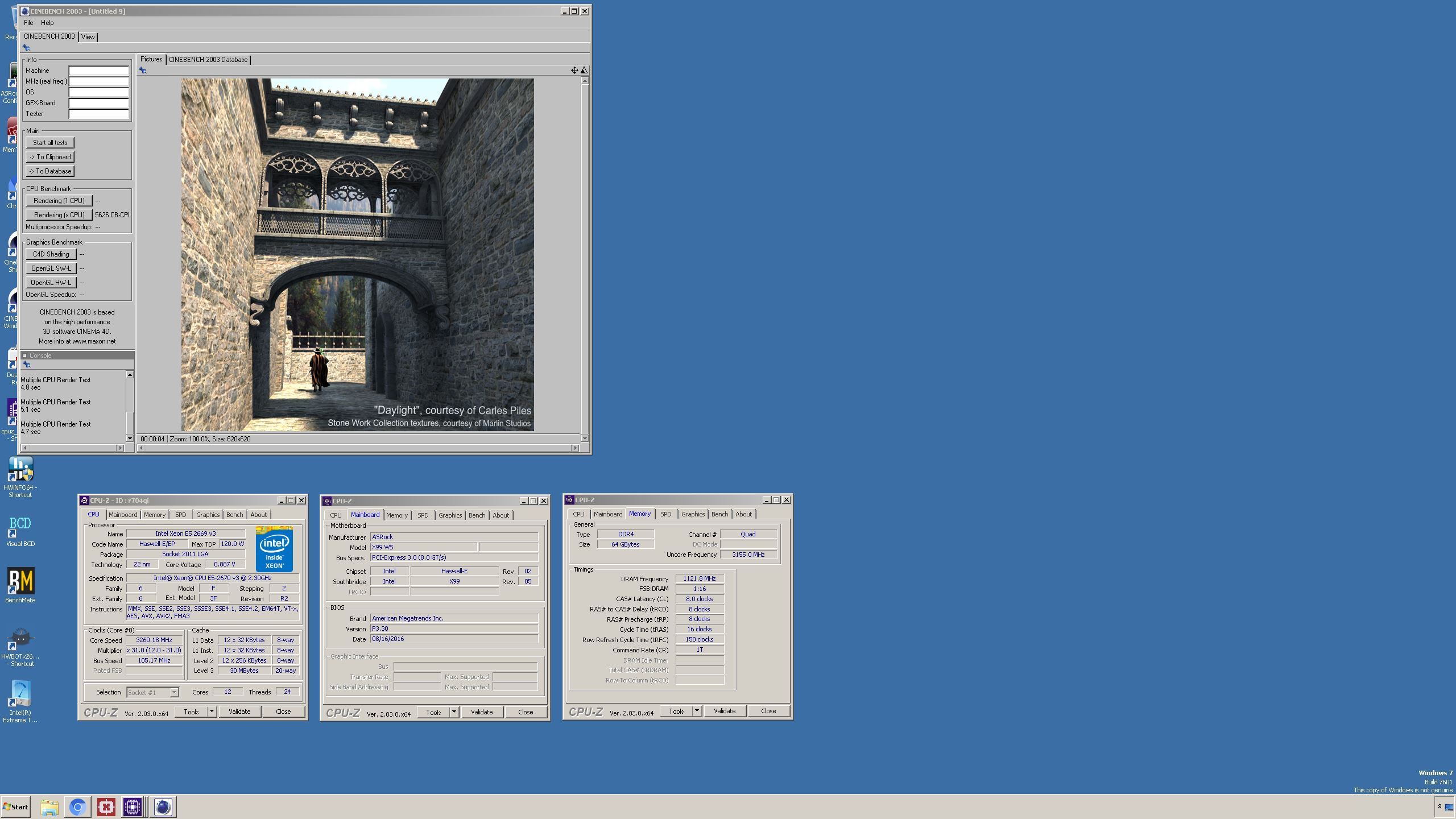
Task: Click the OS input field
Action: (99, 93)
